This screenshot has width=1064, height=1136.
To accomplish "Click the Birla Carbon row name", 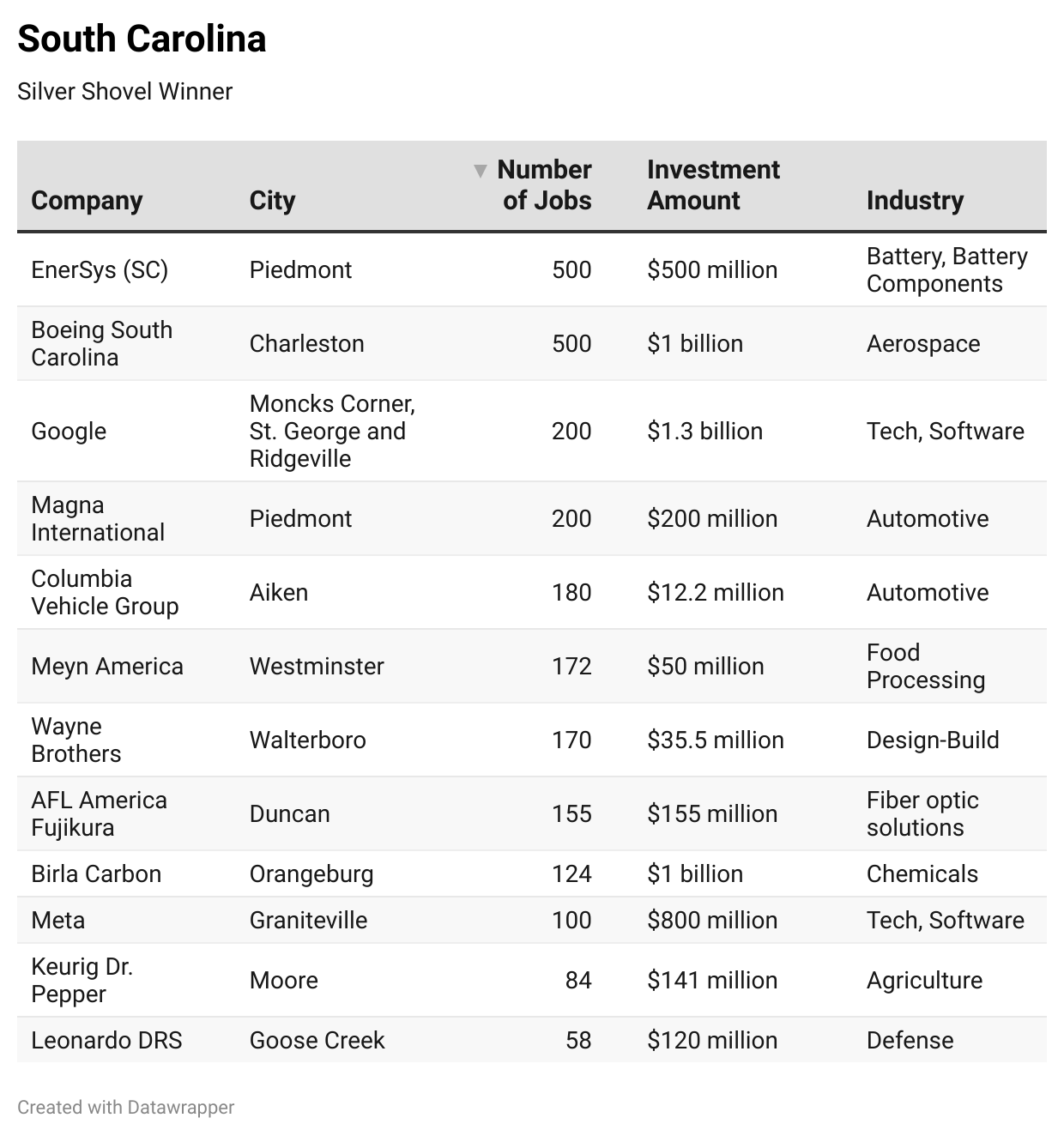I will (x=96, y=873).
